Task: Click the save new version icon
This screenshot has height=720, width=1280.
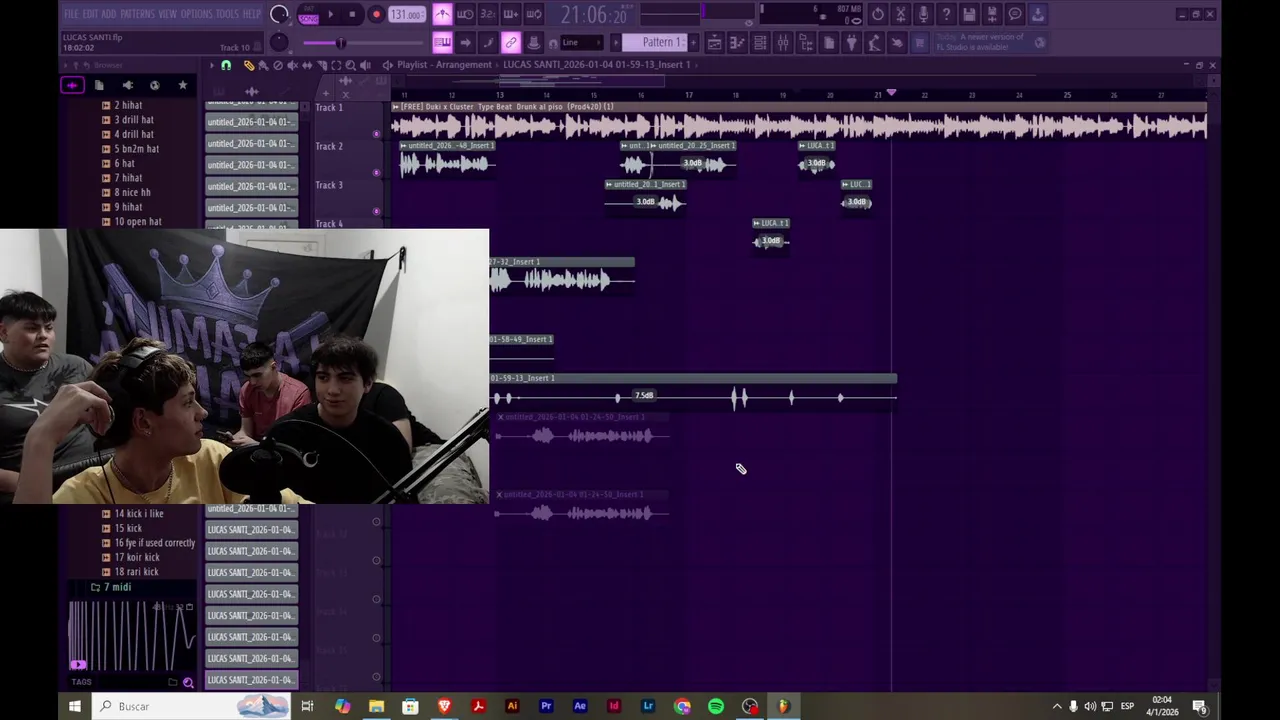Action: [992, 14]
